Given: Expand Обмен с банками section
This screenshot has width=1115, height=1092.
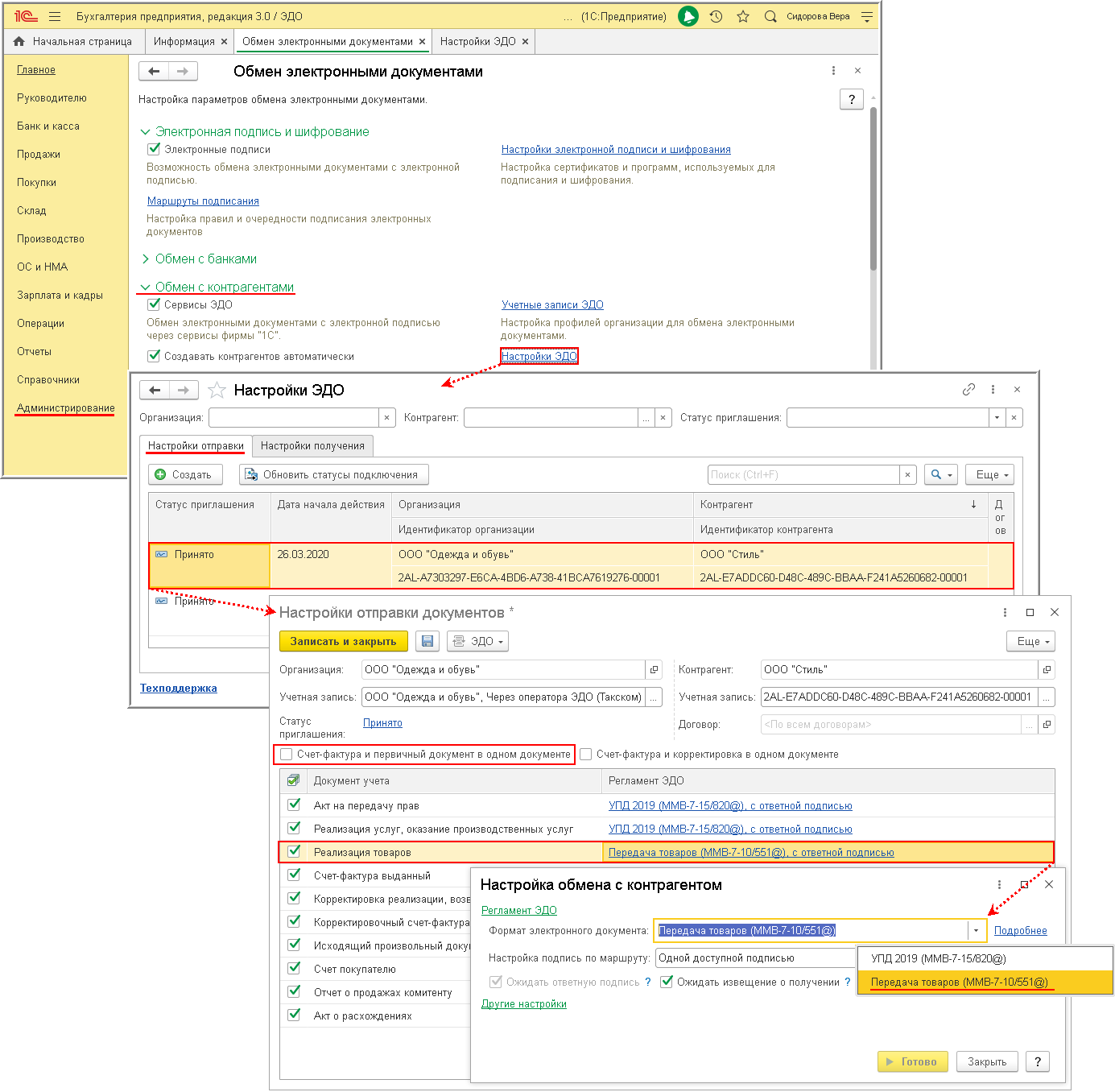Looking at the screenshot, I should pyautogui.click(x=146, y=259).
